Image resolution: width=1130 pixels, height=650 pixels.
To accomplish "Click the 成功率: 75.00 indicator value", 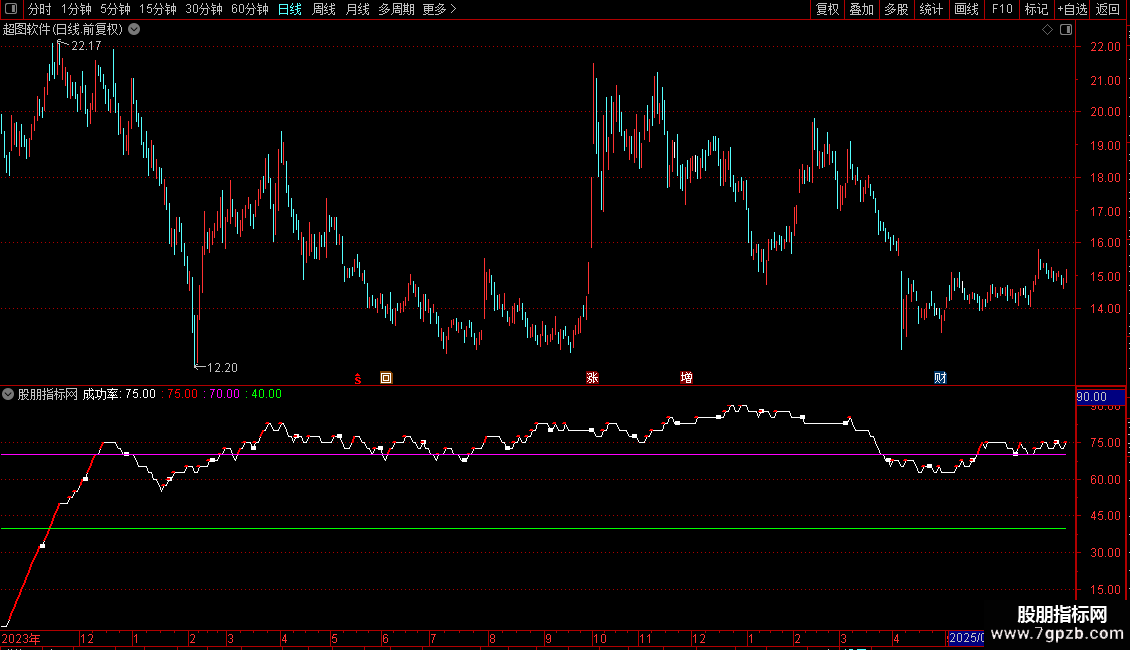I will click(119, 394).
